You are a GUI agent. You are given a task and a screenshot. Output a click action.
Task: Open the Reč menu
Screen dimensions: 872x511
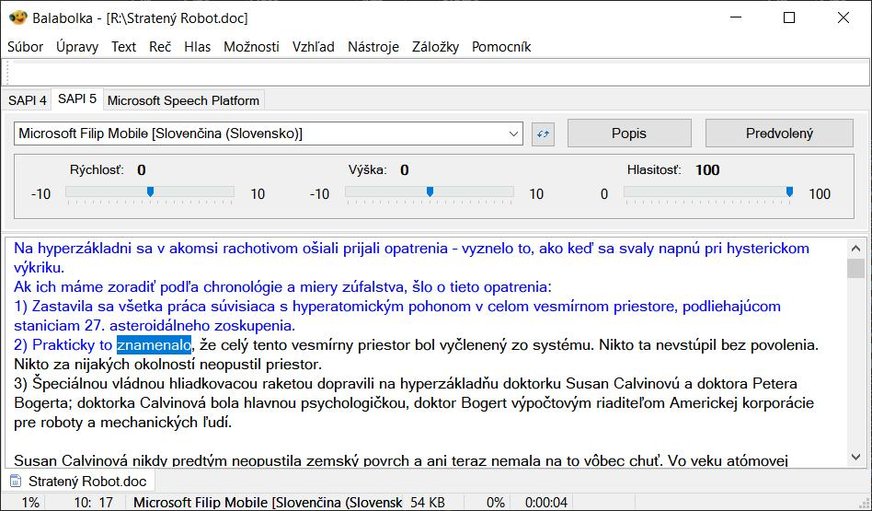160,46
